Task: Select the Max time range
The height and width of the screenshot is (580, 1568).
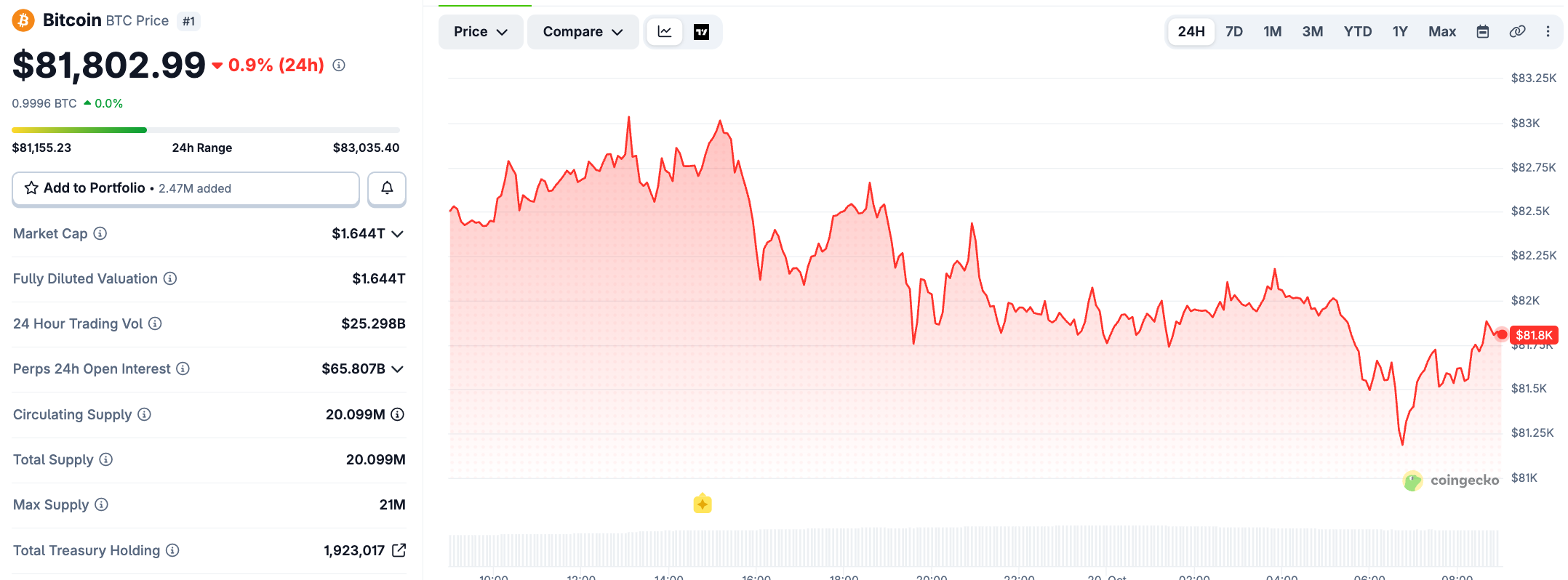Action: tap(1442, 31)
